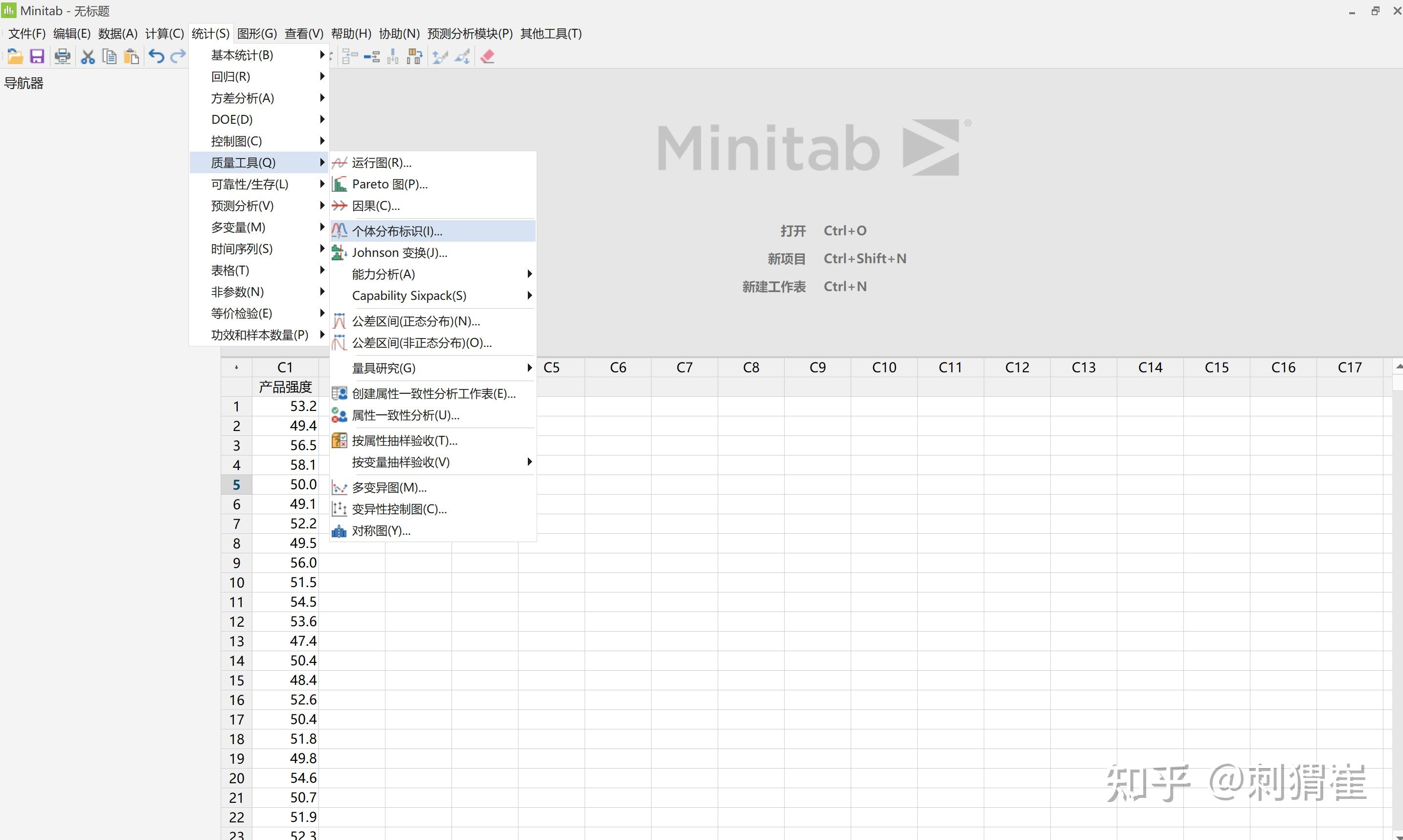The image size is (1403, 840).
Task: Select Run Chart 运行图(R) item
Action: click(433, 163)
